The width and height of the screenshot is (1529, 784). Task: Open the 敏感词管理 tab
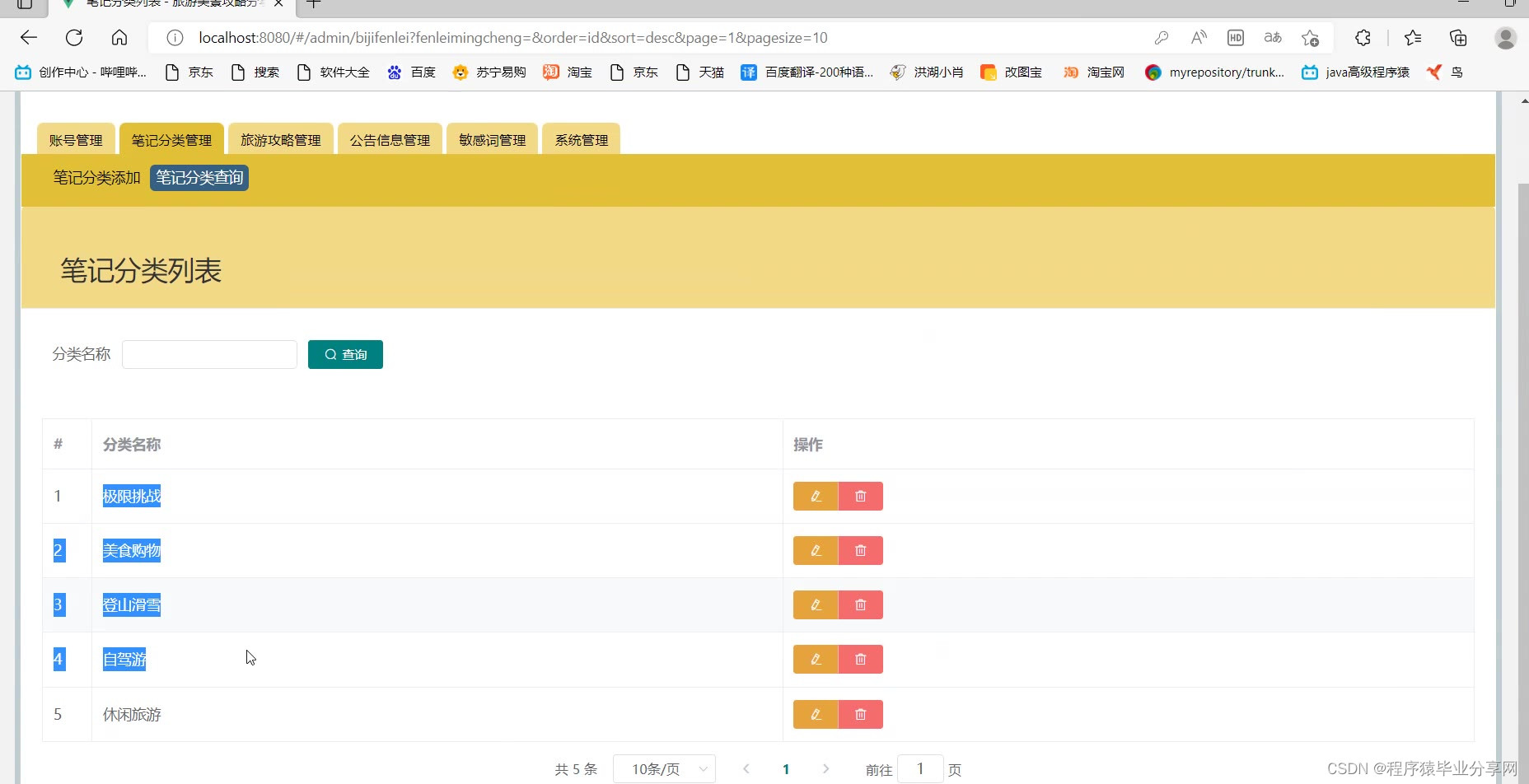(492, 139)
